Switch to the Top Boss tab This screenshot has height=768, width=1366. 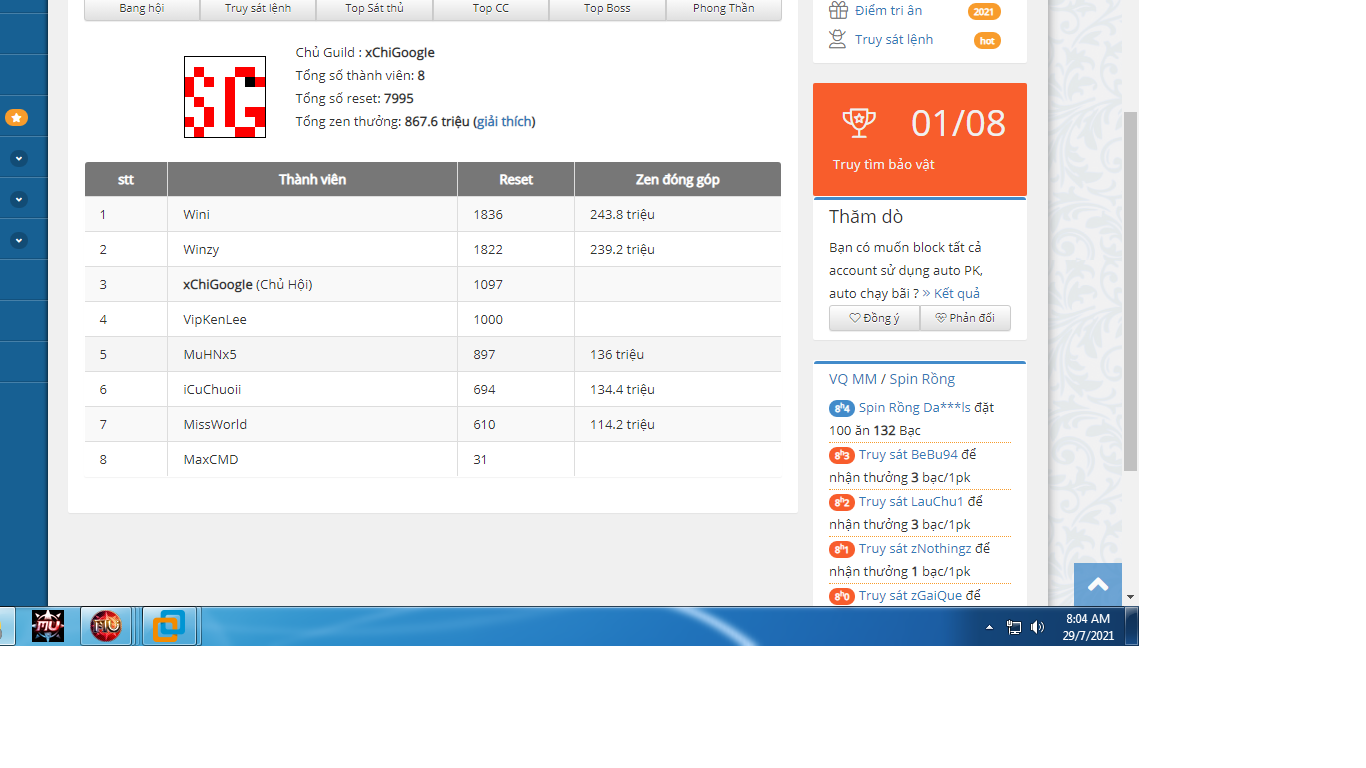(x=607, y=9)
